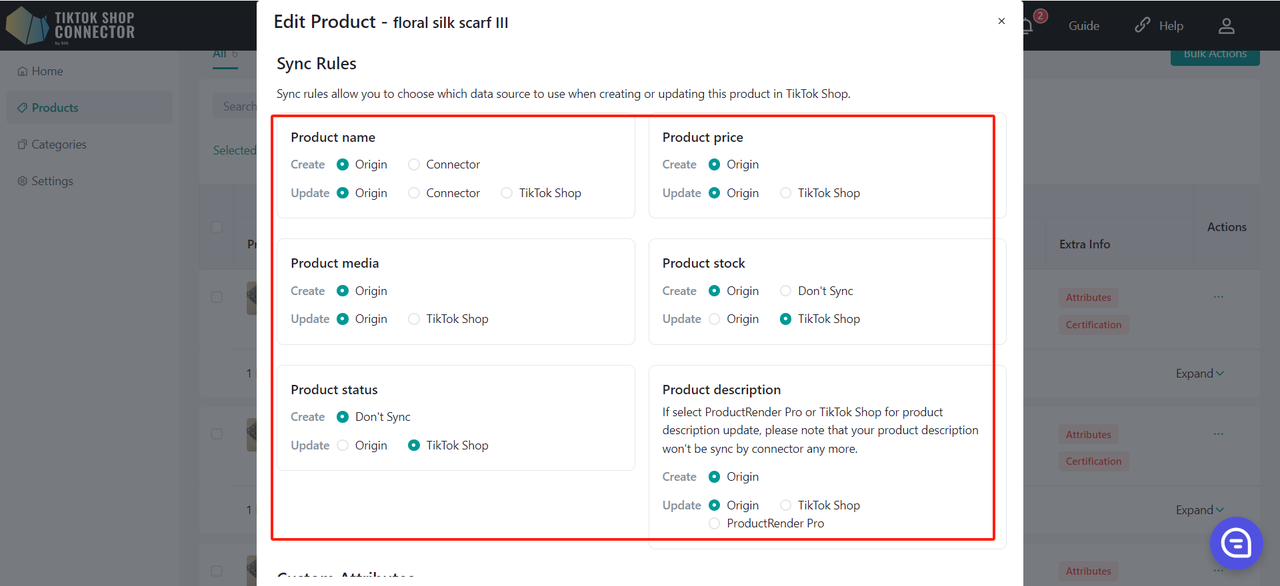
Task: Open the Help menu in header
Action: [x=1159, y=26]
